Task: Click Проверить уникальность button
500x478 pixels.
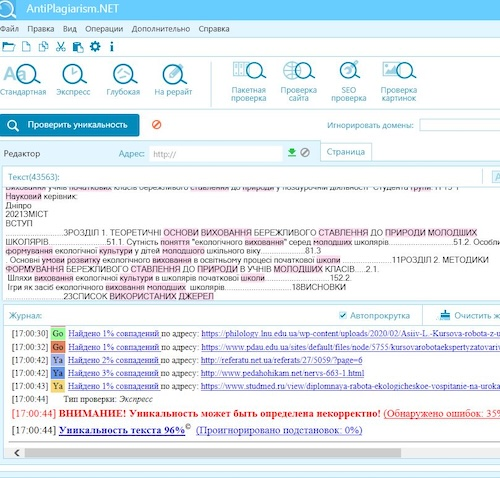Action: pos(70,125)
